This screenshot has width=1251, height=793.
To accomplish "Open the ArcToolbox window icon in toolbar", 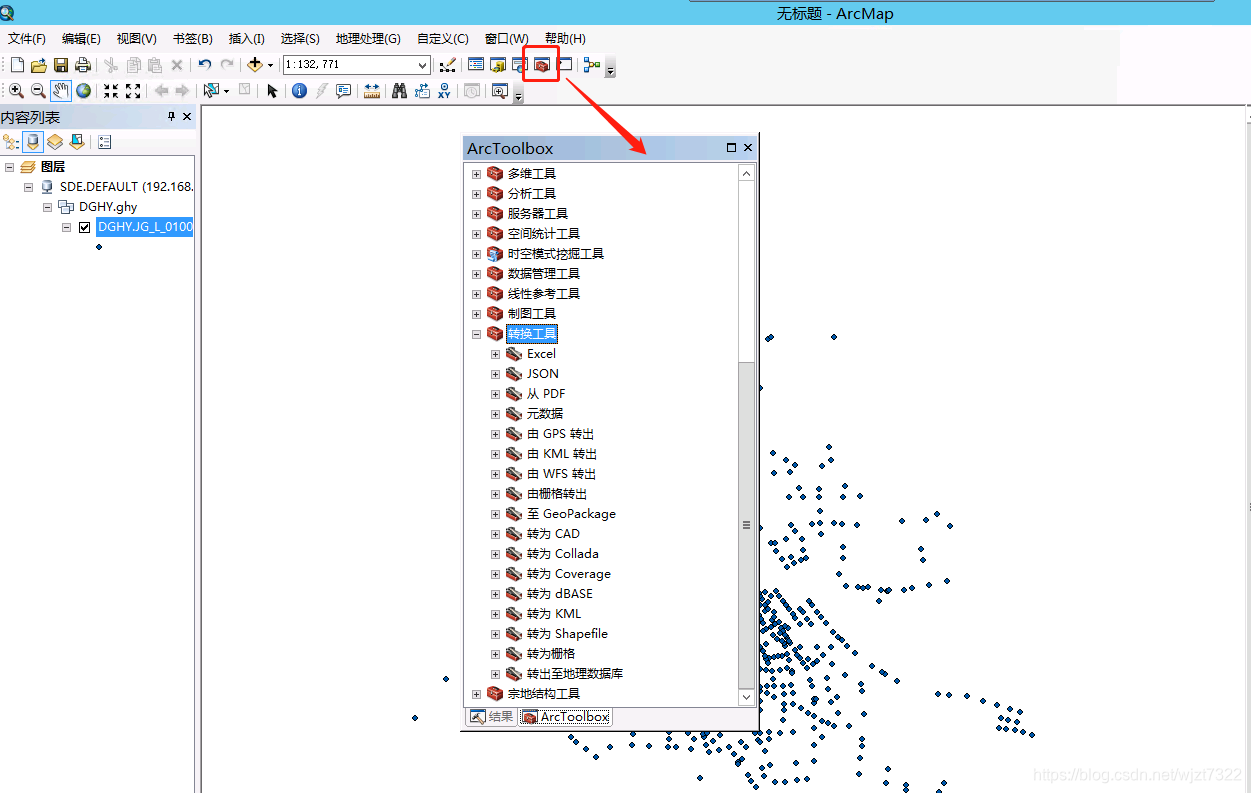I will click(541, 65).
